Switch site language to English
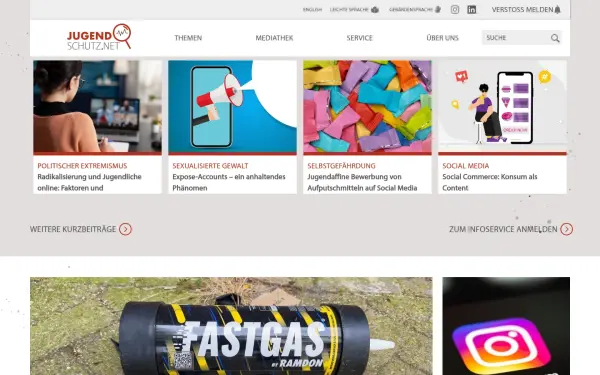 point(312,10)
